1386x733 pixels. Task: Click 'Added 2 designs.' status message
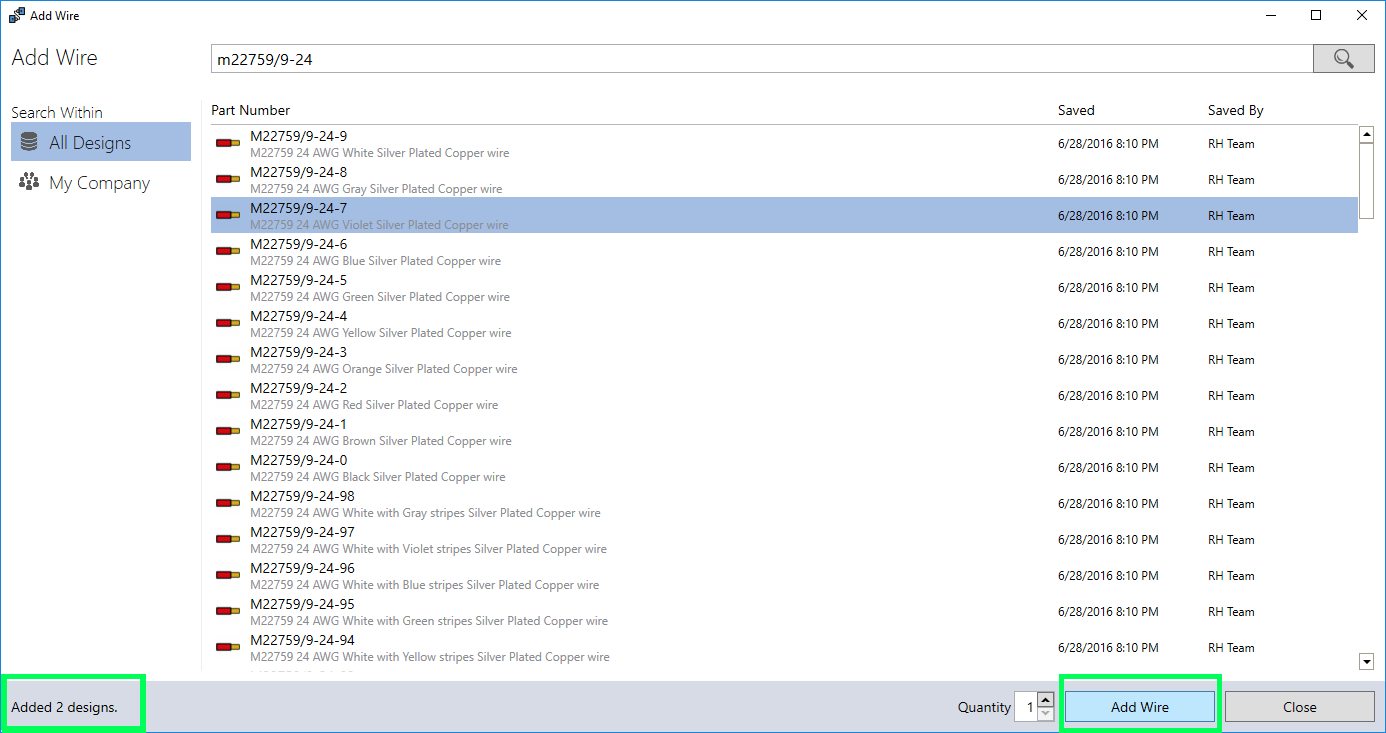point(64,707)
